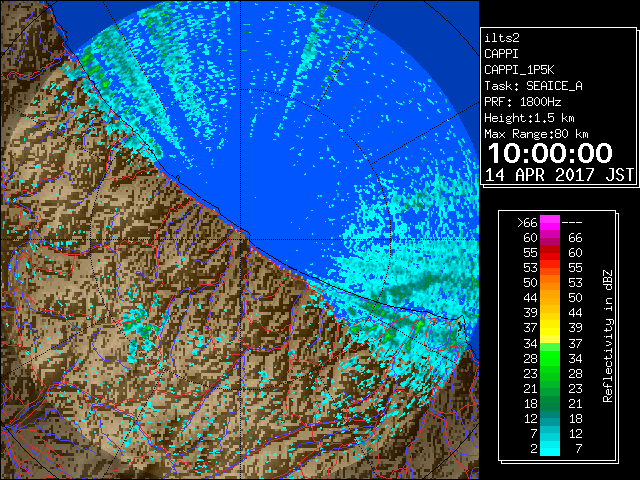Click the lone '2' legend label
This screenshot has height=480, width=640.
coord(534,449)
